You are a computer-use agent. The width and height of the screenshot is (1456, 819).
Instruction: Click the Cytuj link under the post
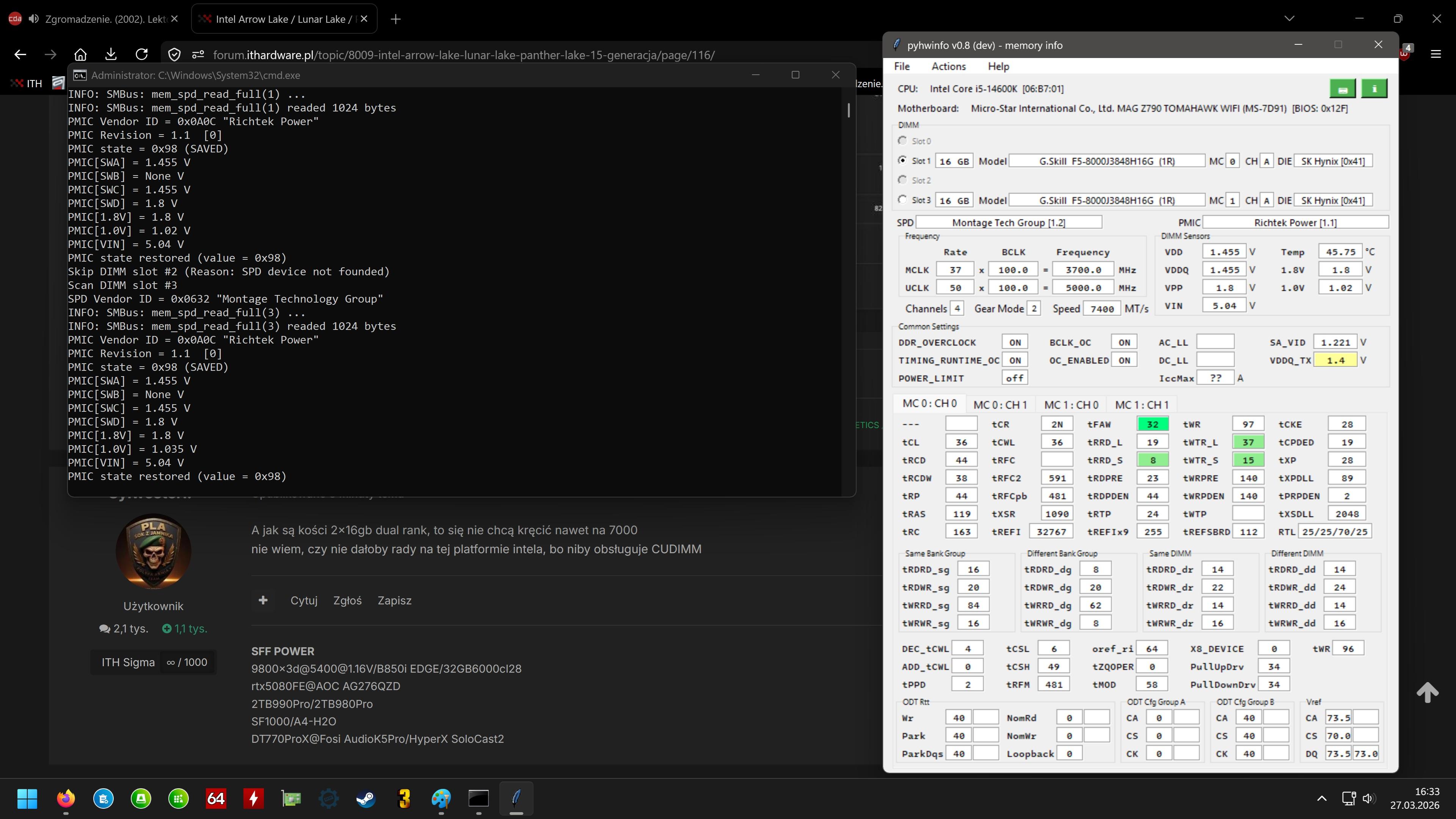tap(303, 600)
